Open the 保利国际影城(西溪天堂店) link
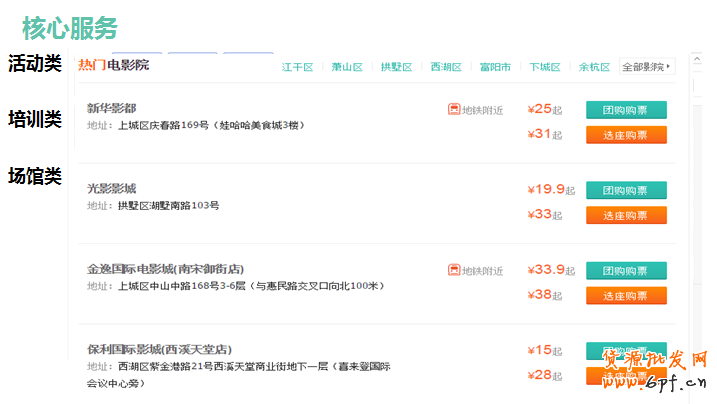 coord(159,349)
